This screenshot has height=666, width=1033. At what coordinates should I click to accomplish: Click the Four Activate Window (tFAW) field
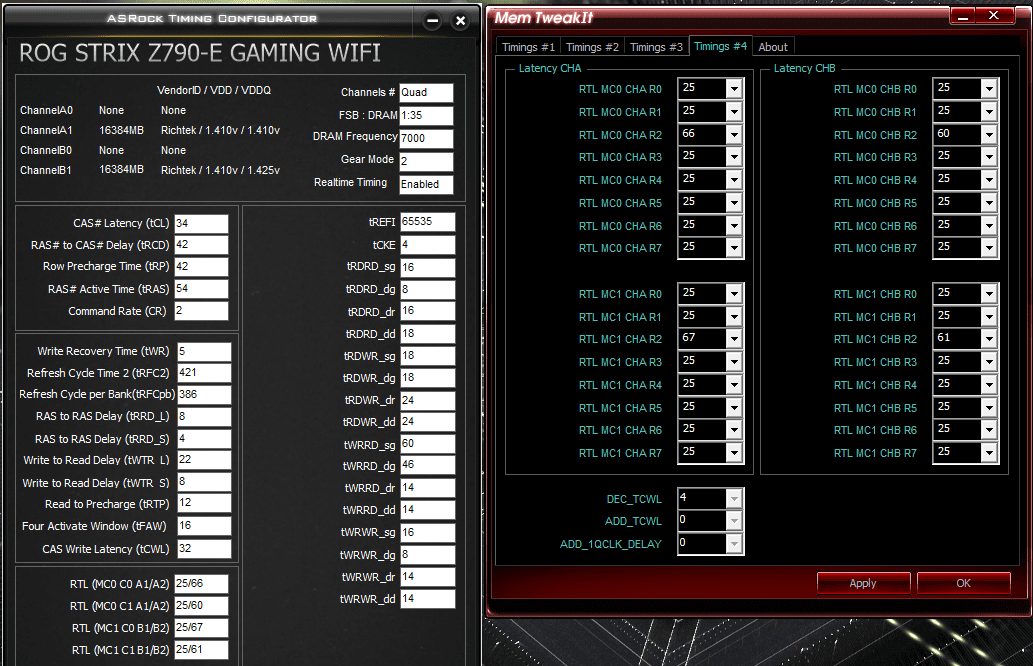(204, 526)
